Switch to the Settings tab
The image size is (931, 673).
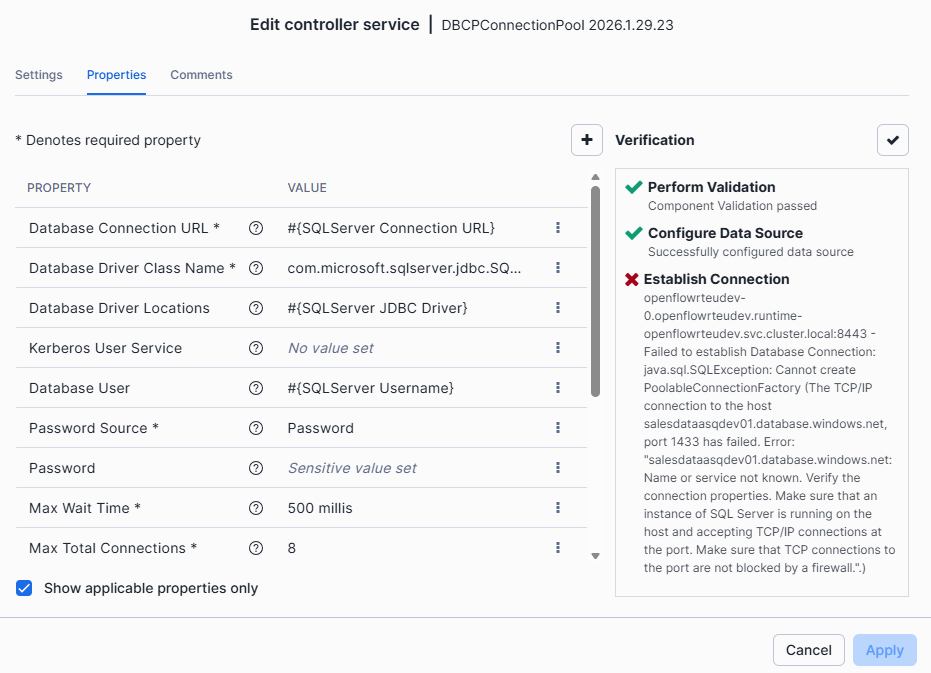pos(39,75)
